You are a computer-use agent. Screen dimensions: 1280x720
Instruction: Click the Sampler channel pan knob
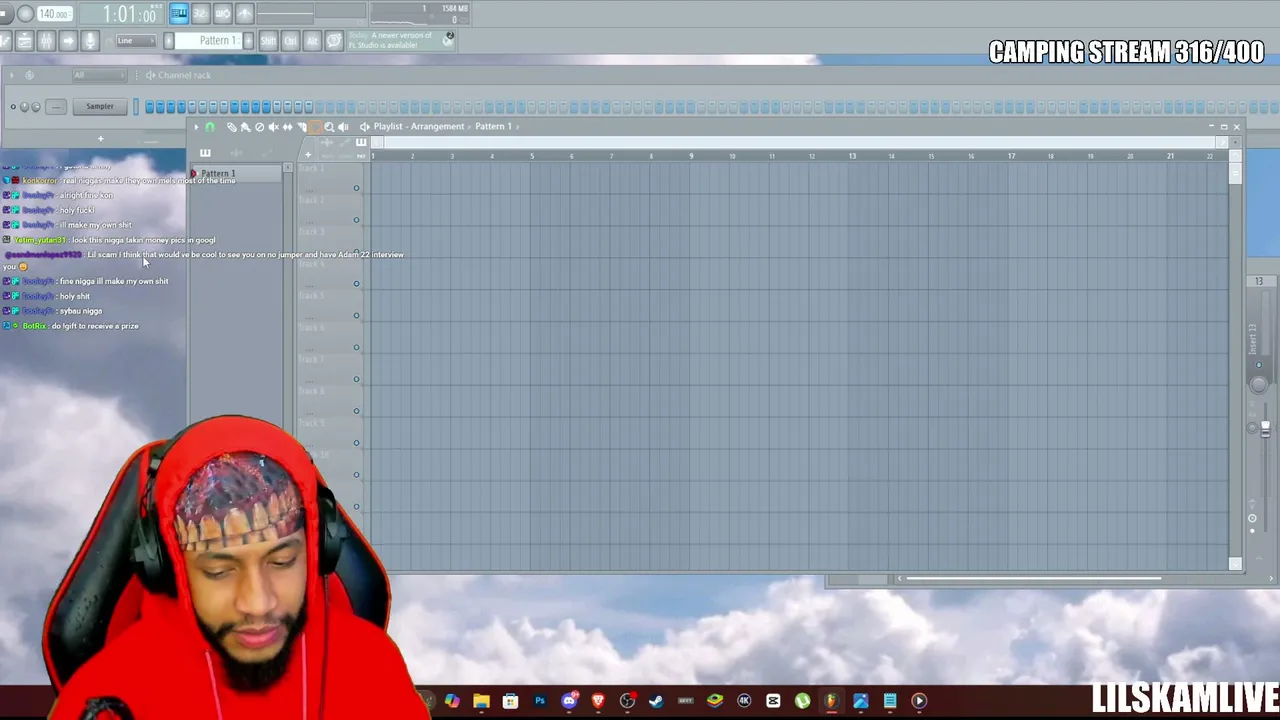pos(25,107)
